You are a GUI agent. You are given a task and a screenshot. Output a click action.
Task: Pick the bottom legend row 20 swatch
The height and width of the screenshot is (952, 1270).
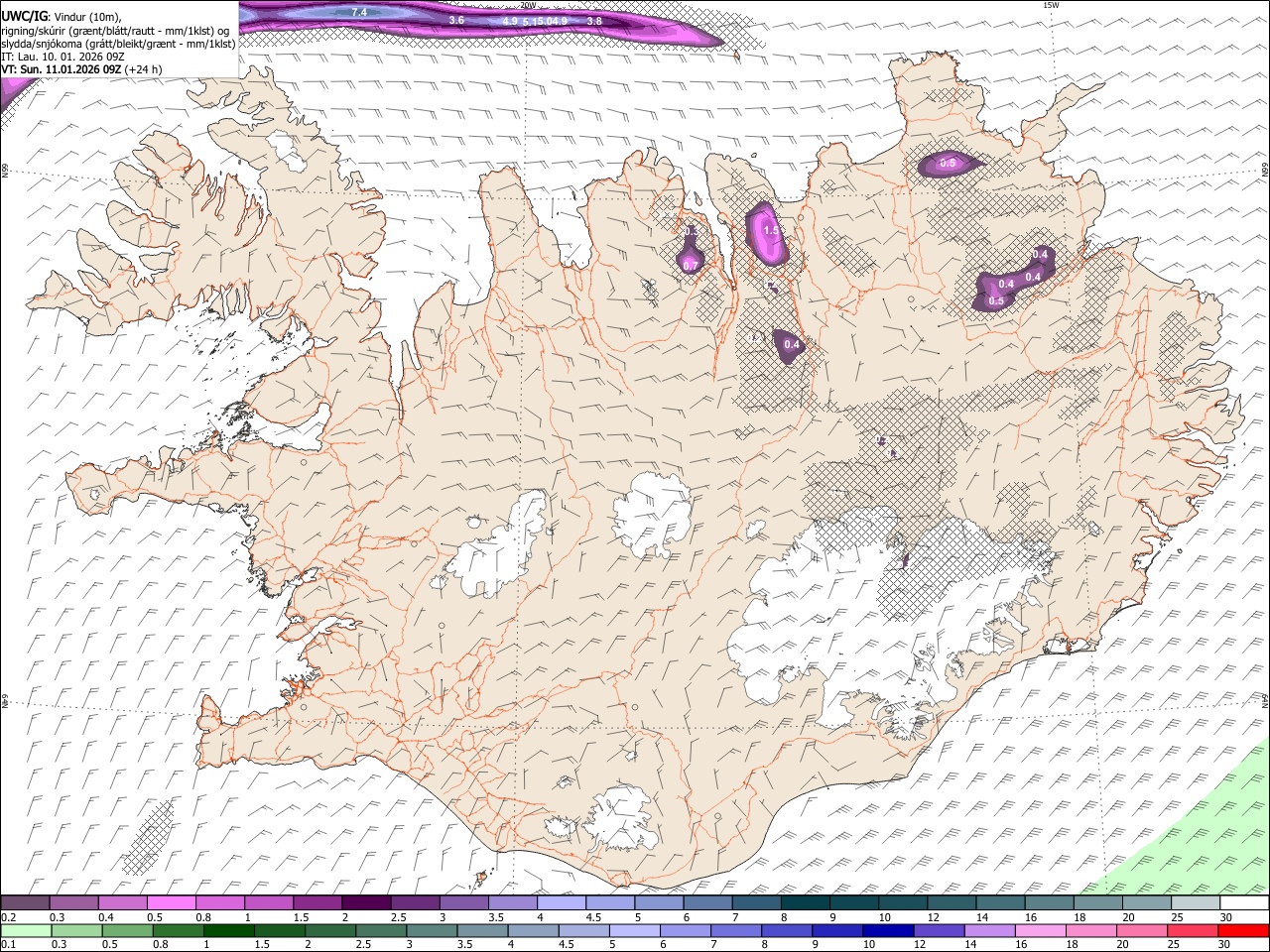point(1143,930)
